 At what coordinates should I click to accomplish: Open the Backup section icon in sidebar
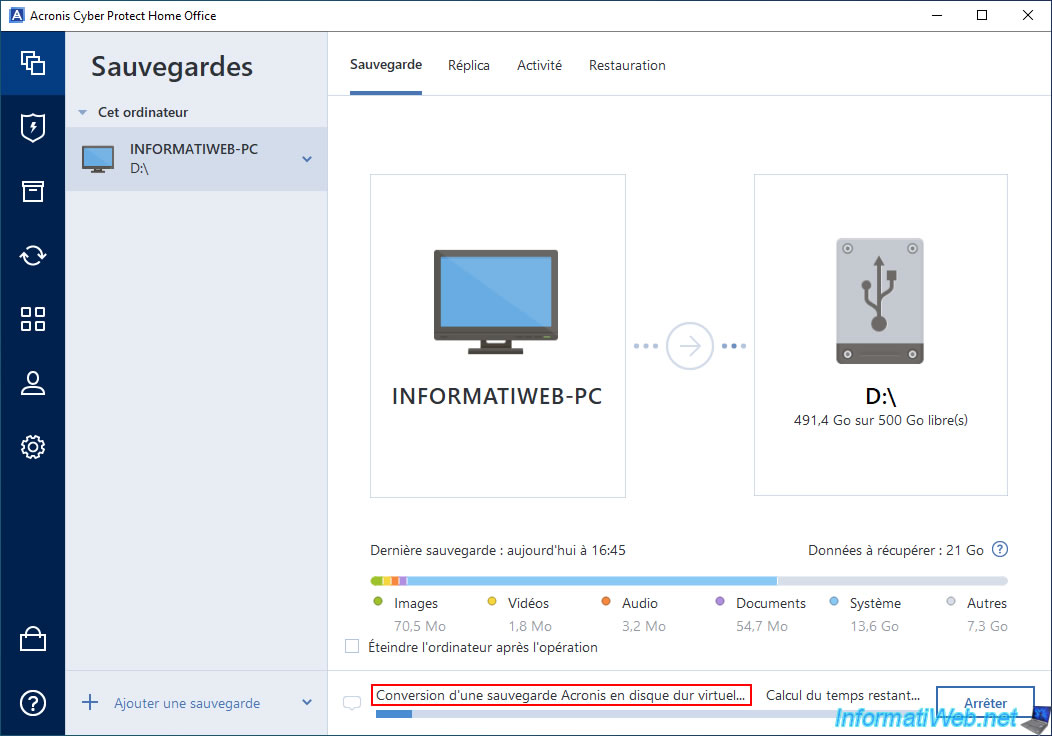tap(32, 63)
